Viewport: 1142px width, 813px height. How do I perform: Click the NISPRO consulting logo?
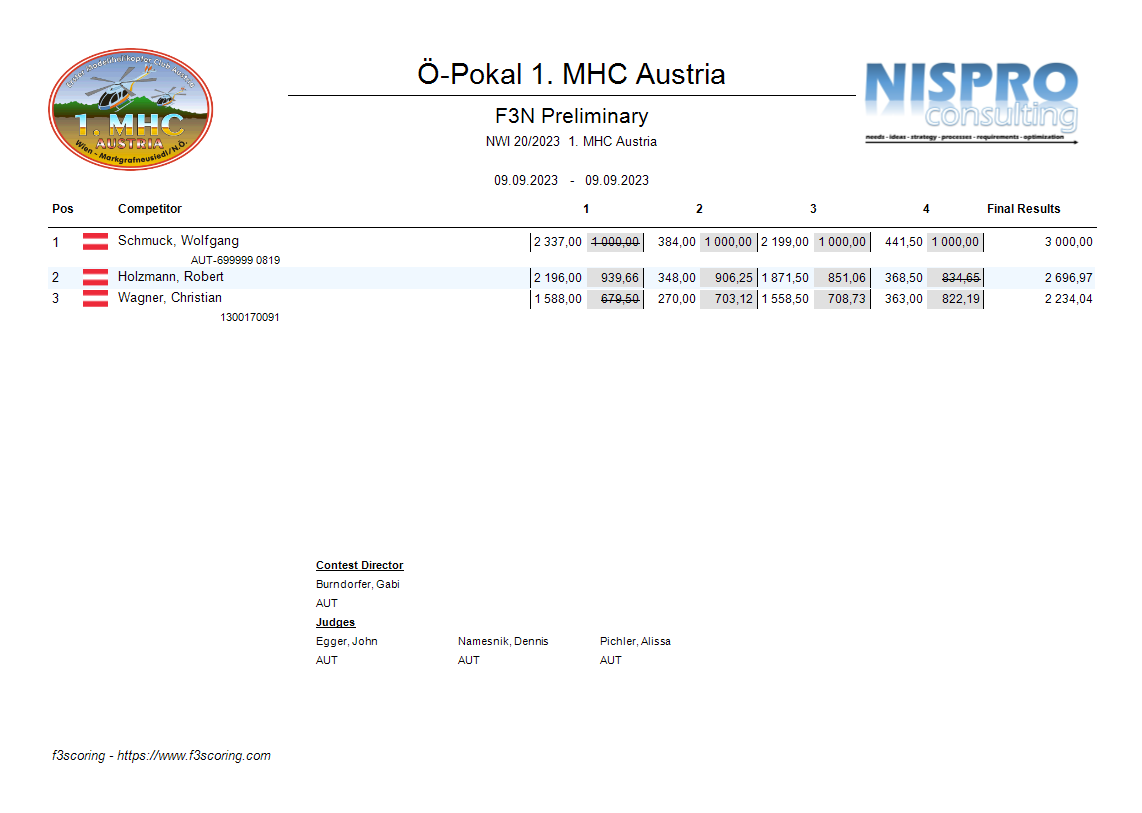coord(971,102)
